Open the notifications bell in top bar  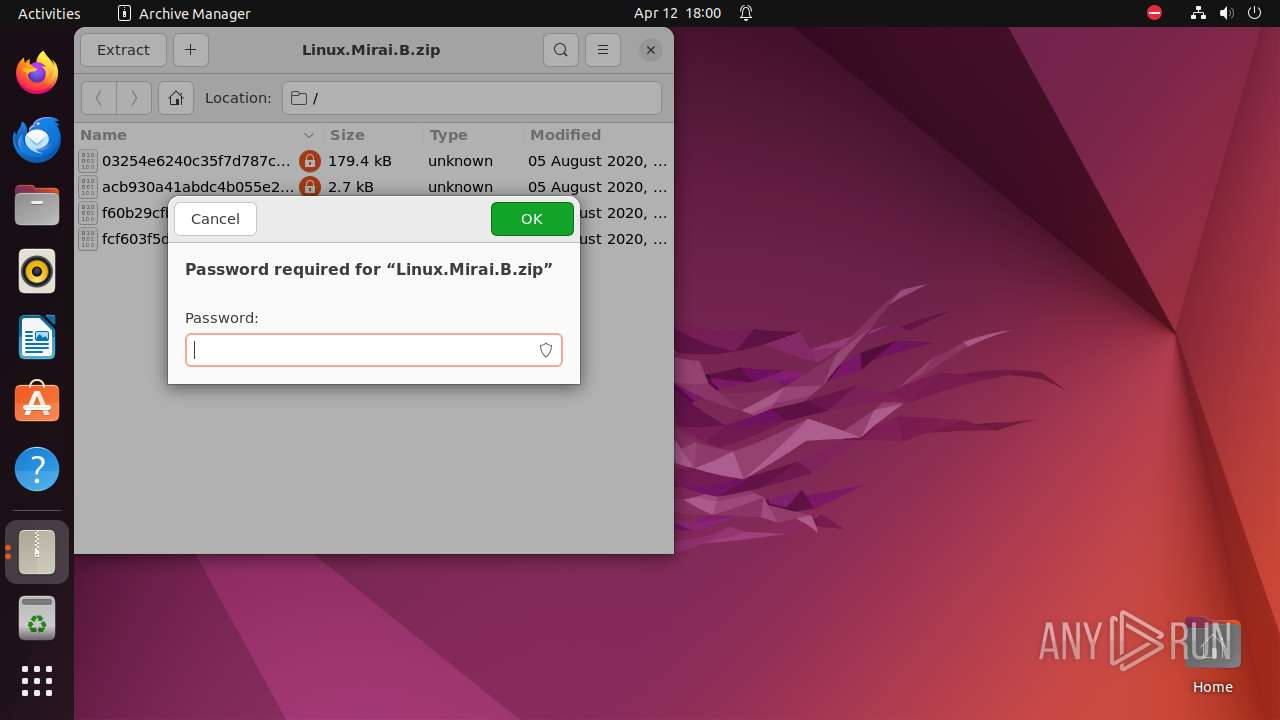[x=746, y=13]
